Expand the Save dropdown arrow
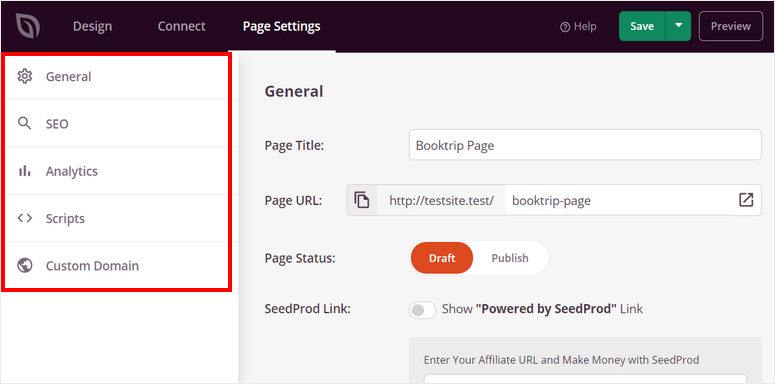This screenshot has height=384, width=775. (x=679, y=26)
